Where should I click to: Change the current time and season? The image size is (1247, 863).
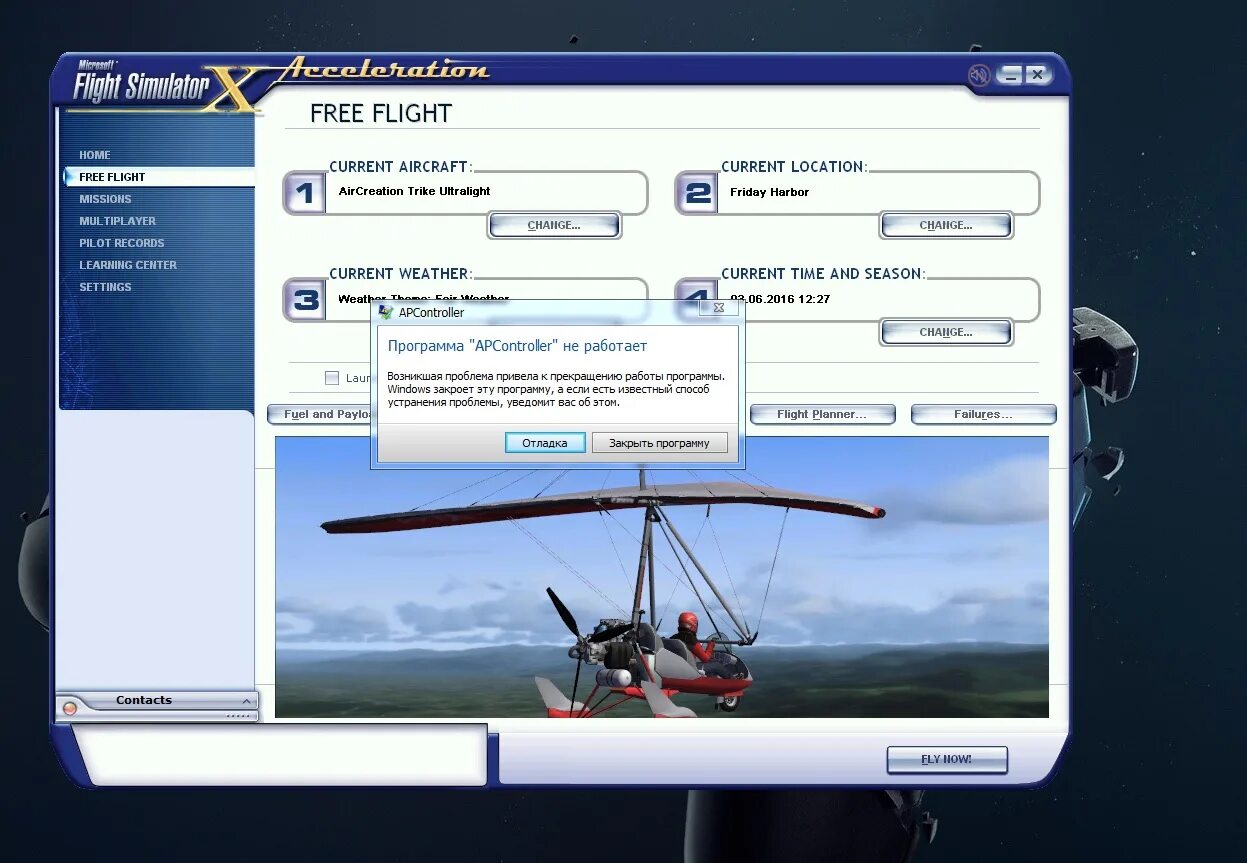[946, 332]
